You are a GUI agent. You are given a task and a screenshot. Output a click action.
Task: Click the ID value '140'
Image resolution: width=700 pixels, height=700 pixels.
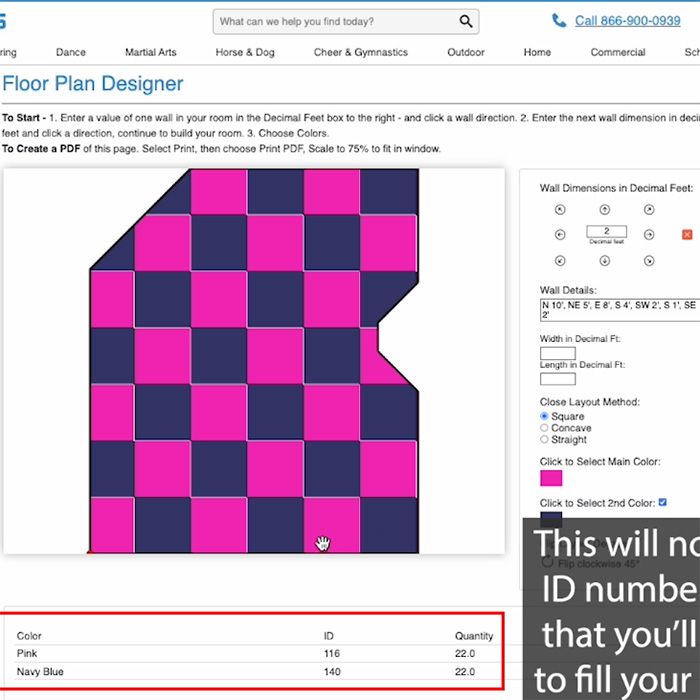tap(332, 671)
